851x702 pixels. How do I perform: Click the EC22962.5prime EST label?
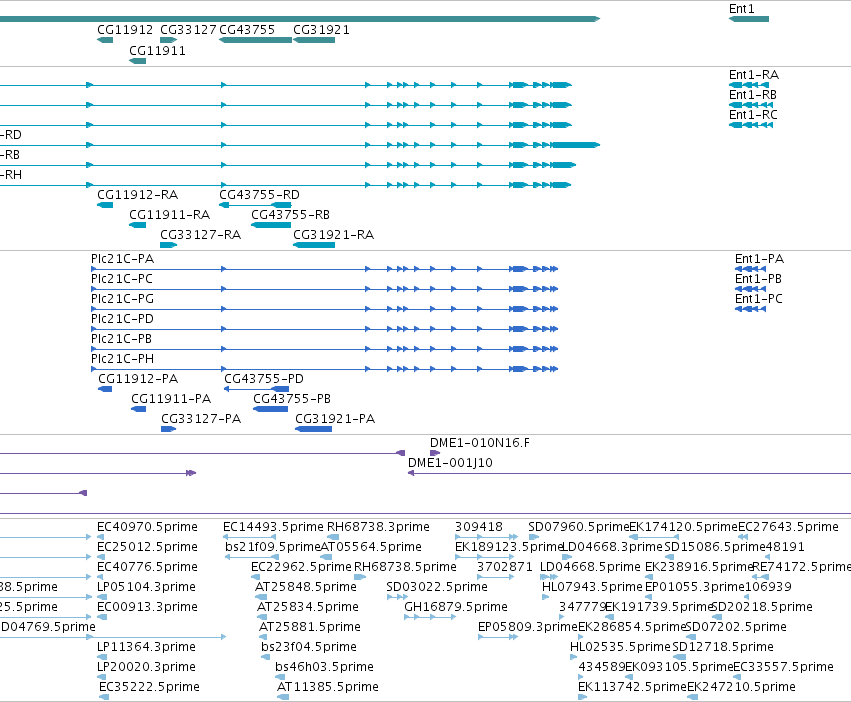click(x=301, y=567)
